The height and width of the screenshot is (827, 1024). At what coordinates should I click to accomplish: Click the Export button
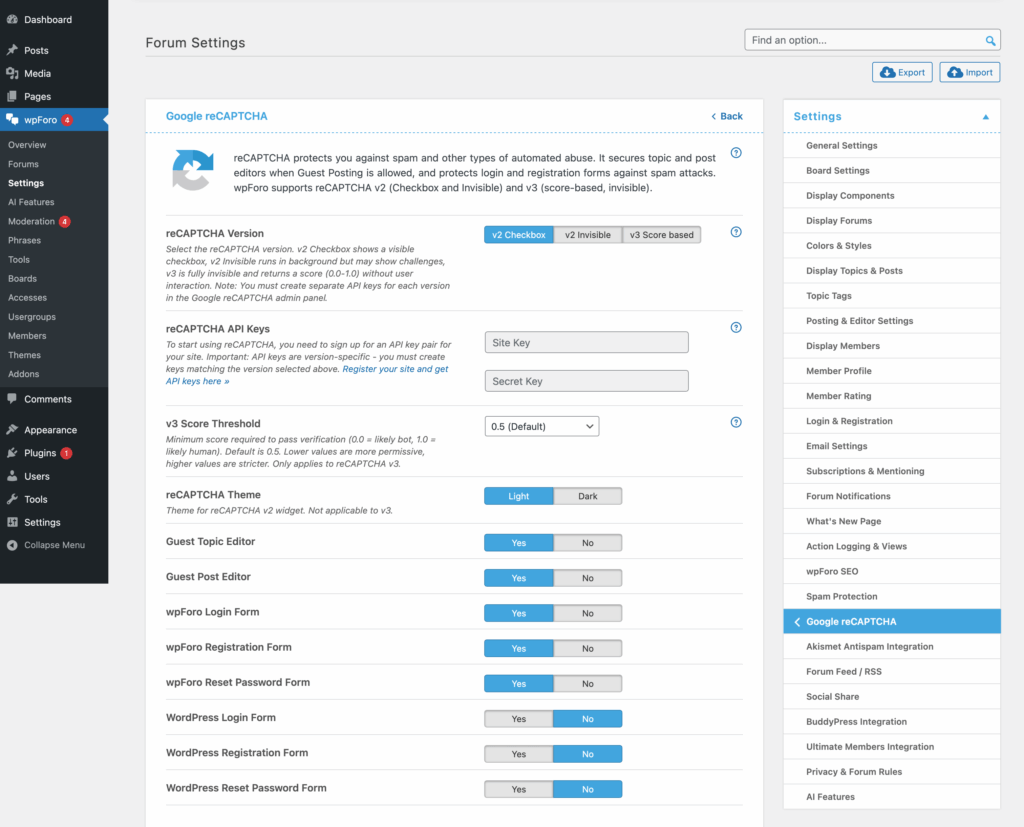pos(902,72)
